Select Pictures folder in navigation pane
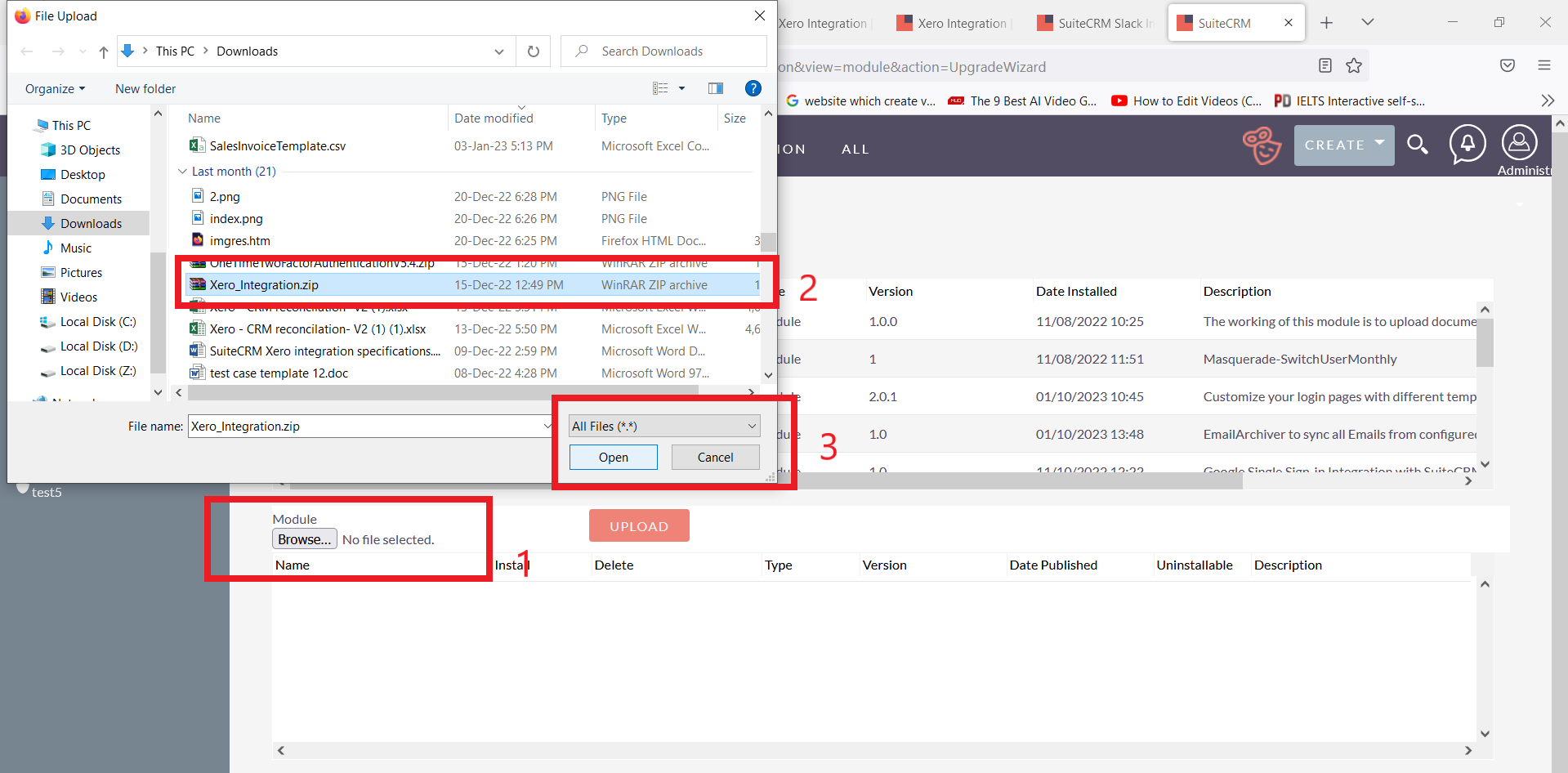The image size is (1568, 773). coord(81,273)
